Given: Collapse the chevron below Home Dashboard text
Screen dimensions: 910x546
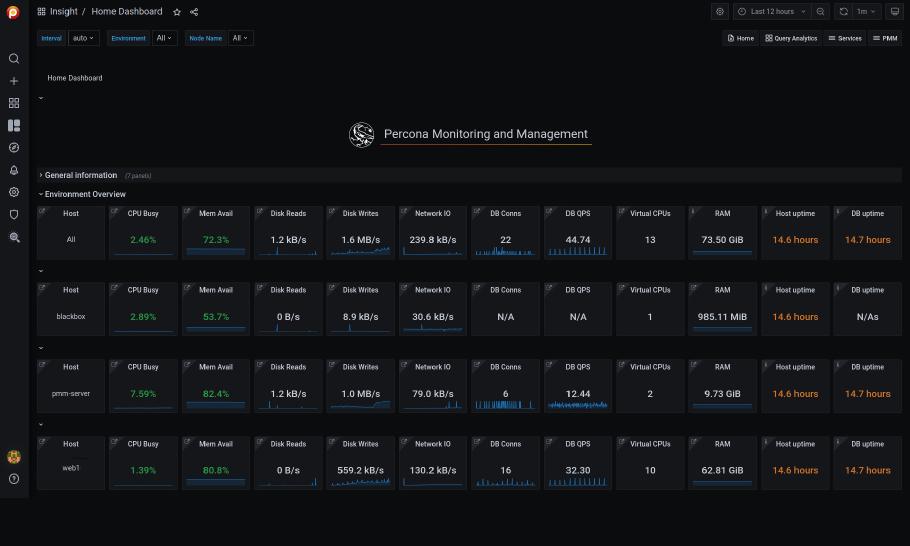Looking at the screenshot, I should (x=41, y=98).
